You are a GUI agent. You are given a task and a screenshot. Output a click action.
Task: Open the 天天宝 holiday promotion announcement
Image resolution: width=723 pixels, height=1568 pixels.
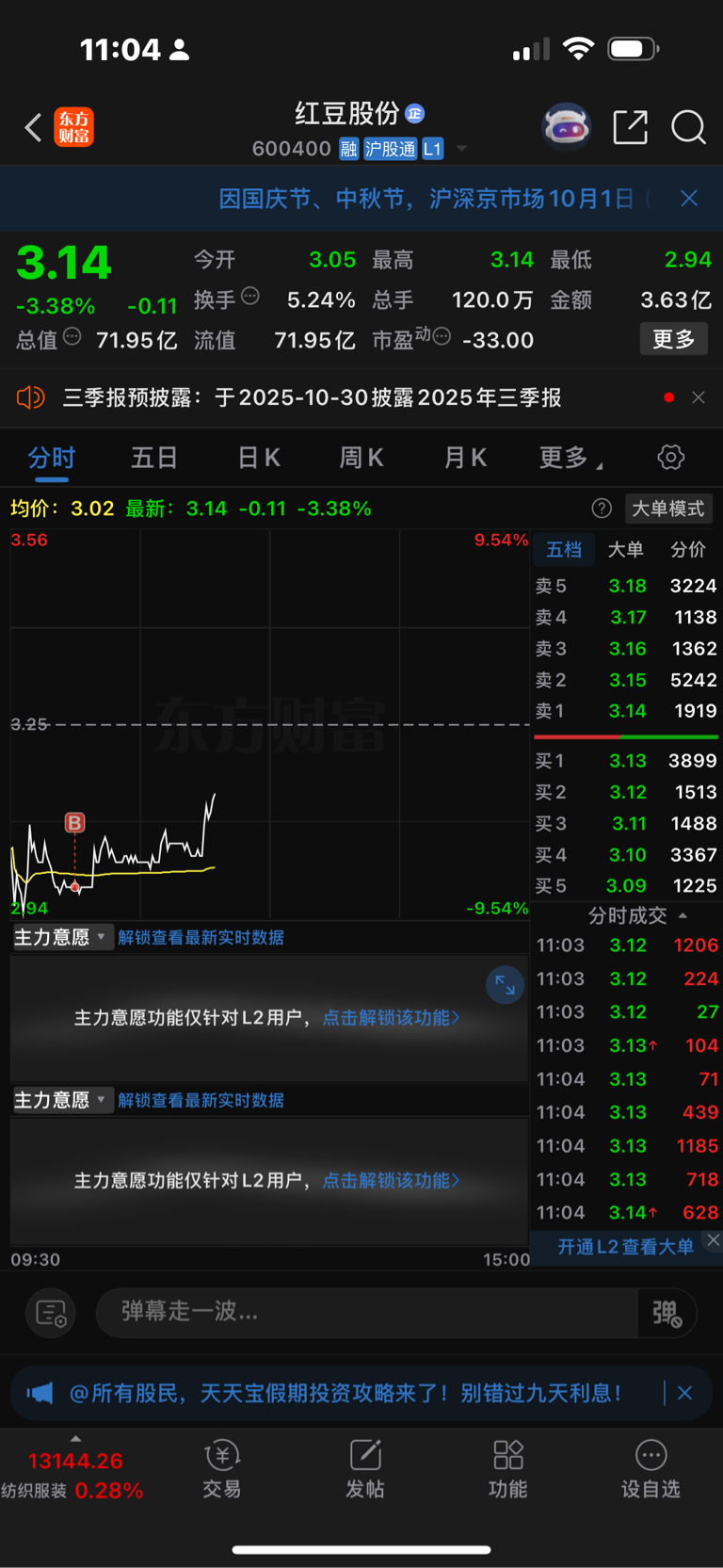pyautogui.click(x=345, y=1394)
